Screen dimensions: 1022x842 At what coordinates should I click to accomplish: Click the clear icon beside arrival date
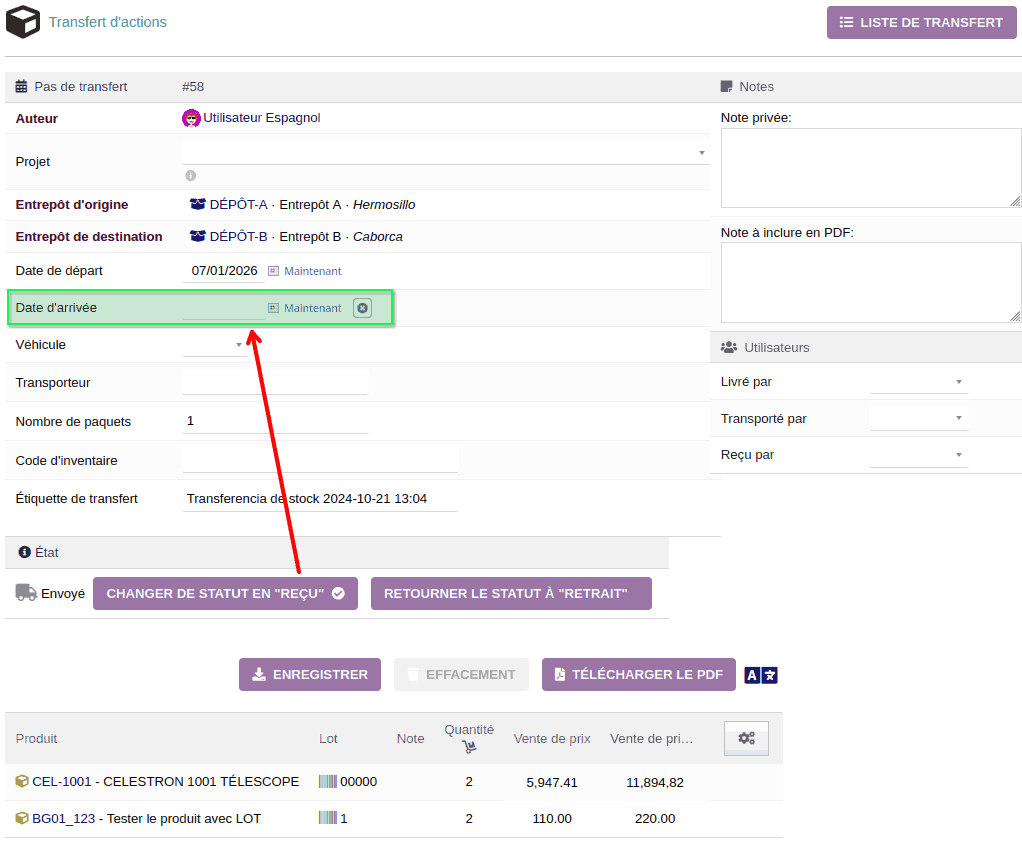(x=362, y=308)
